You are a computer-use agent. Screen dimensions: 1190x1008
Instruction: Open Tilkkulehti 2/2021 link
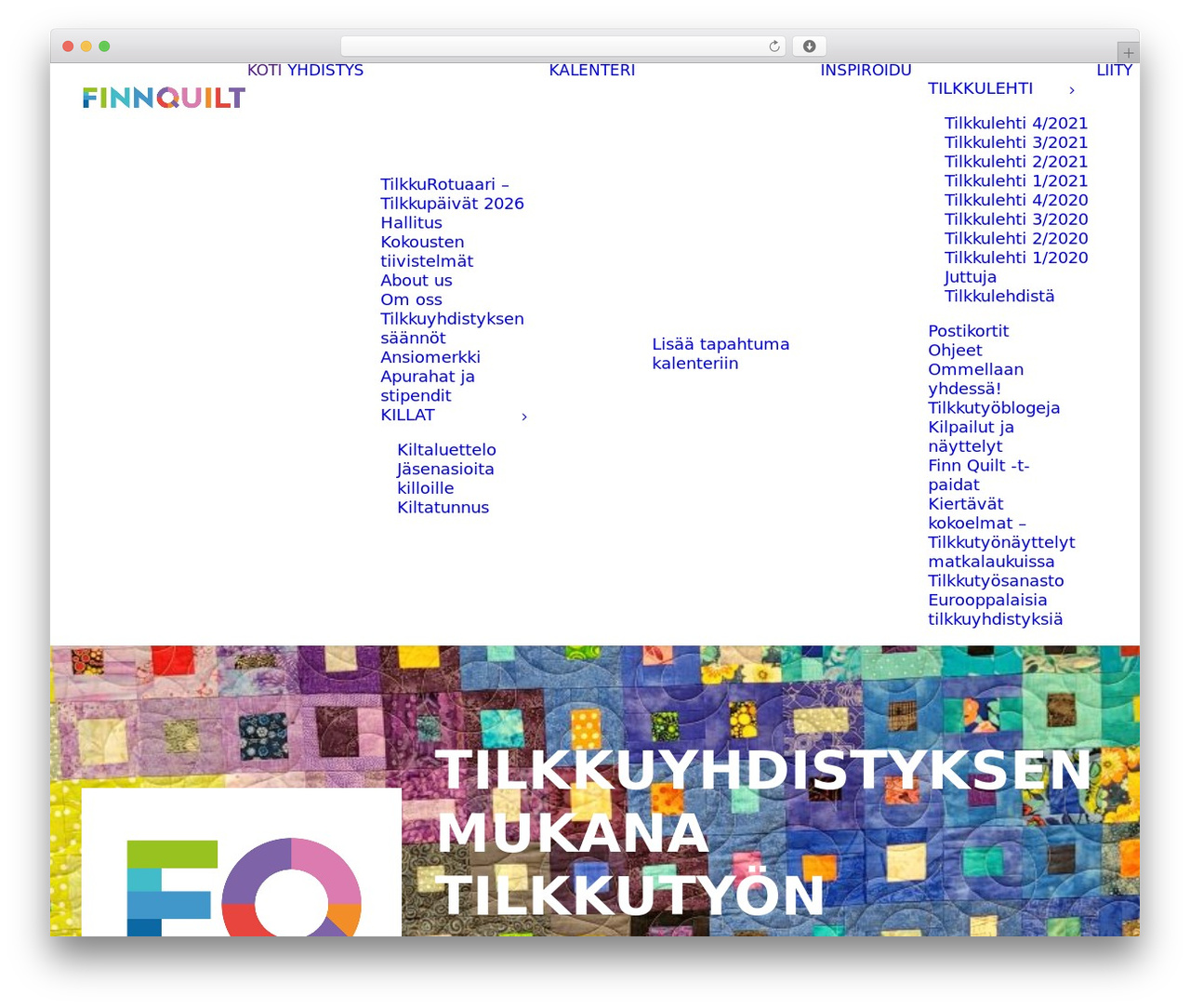[x=1016, y=161]
